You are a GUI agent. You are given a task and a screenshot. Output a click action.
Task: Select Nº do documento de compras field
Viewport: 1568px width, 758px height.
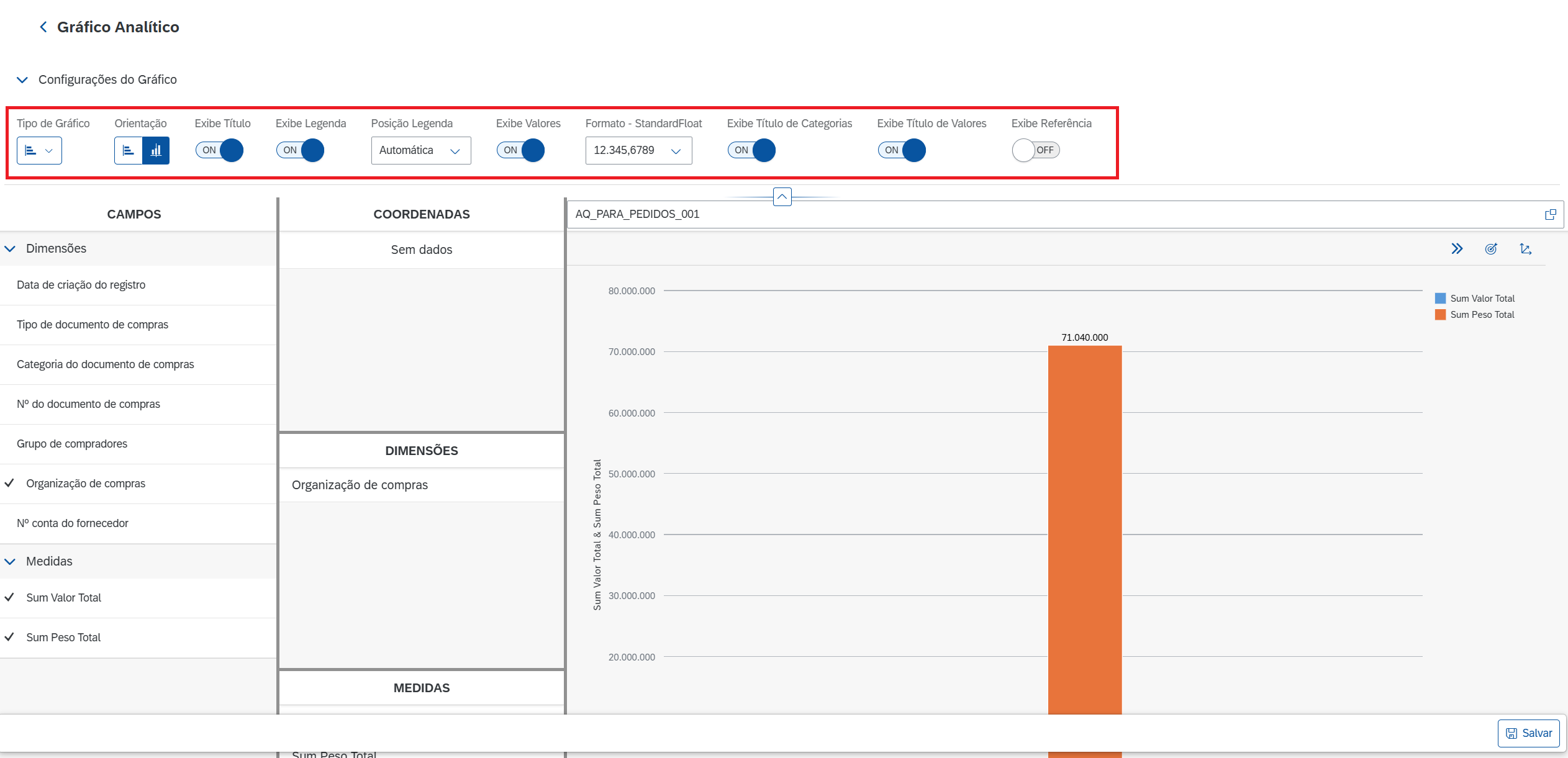[x=138, y=404]
